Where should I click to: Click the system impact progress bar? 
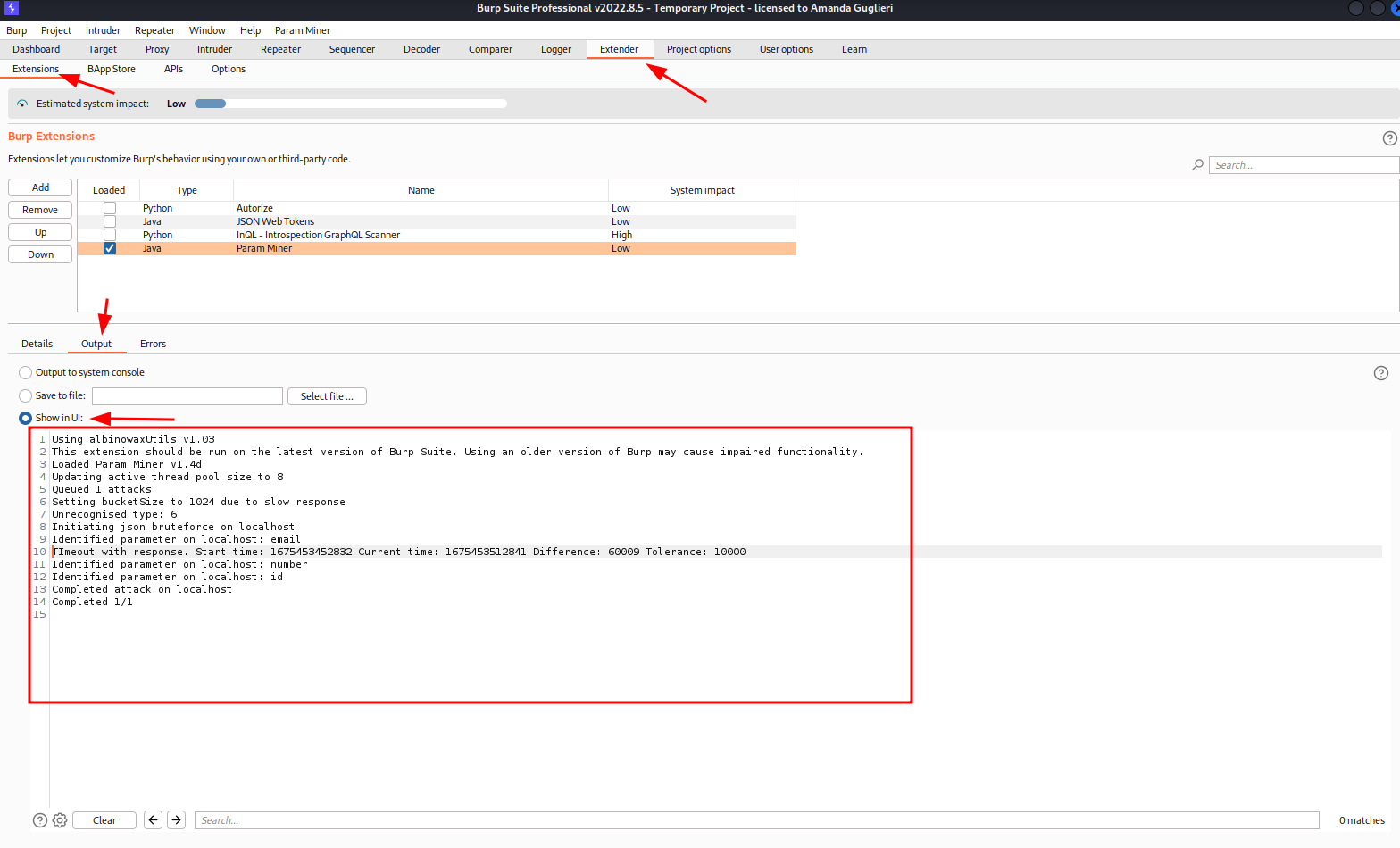[x=351, y=104]
